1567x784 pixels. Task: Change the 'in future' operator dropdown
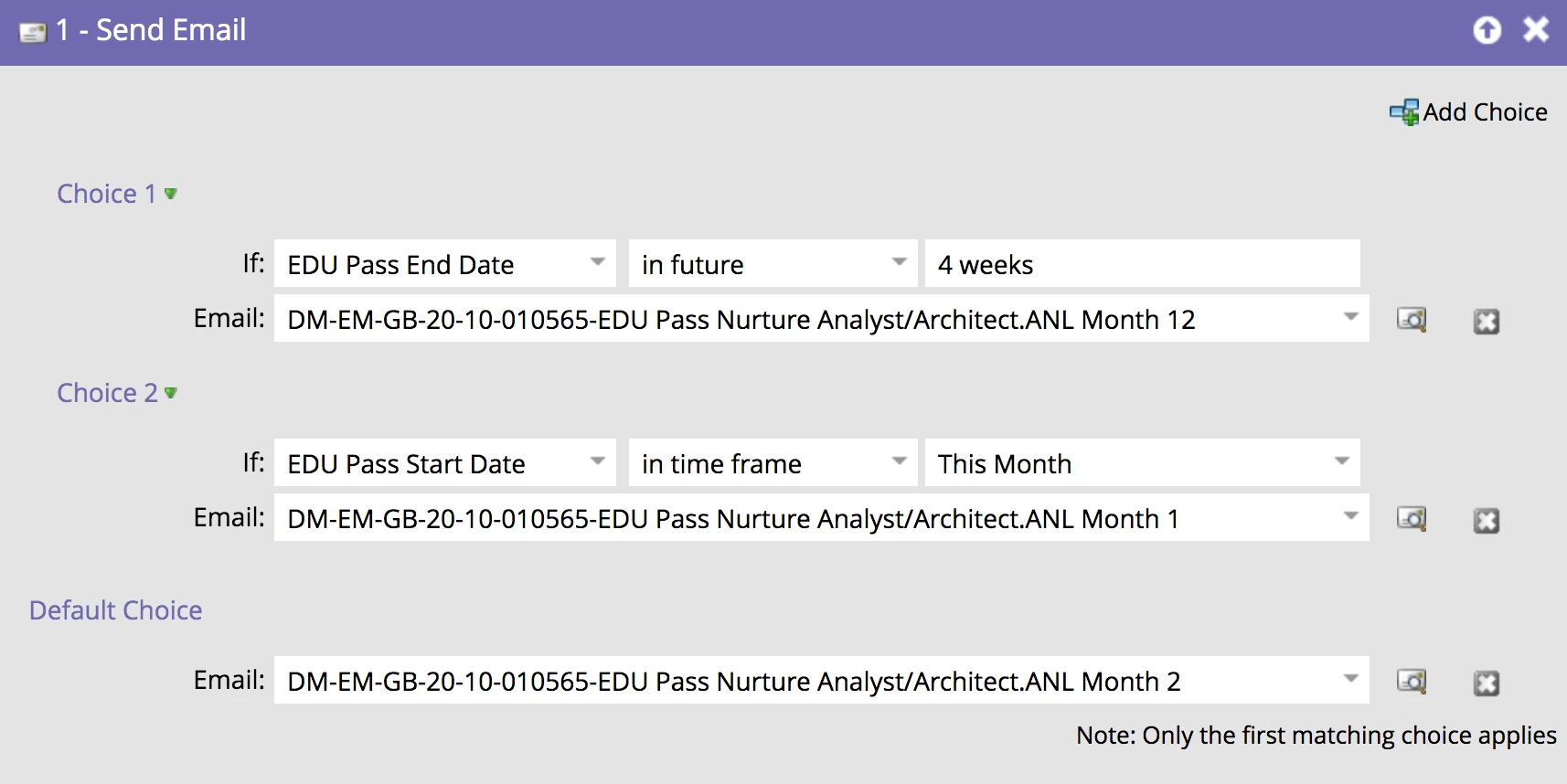899,263
